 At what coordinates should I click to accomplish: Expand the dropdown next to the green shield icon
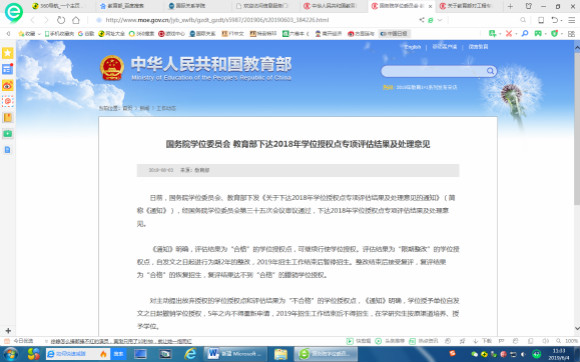coord(562,34)
